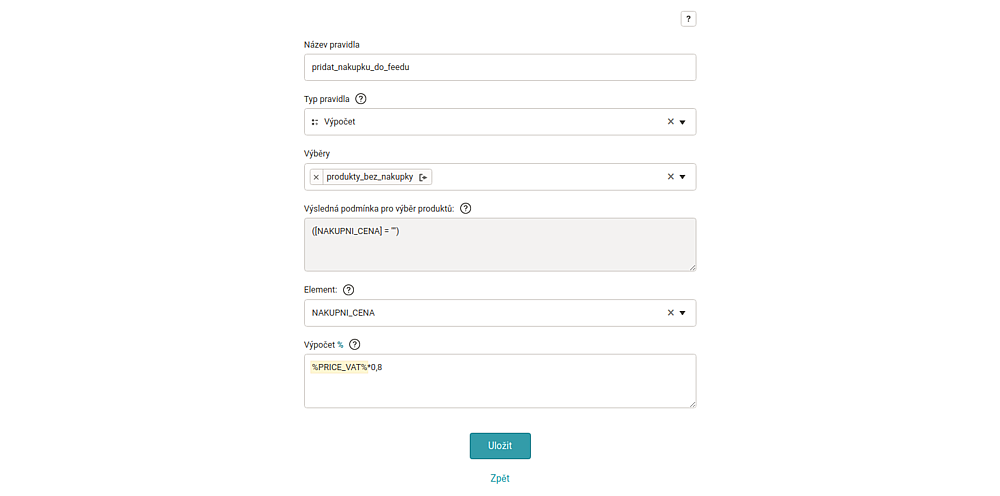Clear the NAKUPNI_CENA element selection
The image size is (1000, 496).
click(x=670, y=313)
